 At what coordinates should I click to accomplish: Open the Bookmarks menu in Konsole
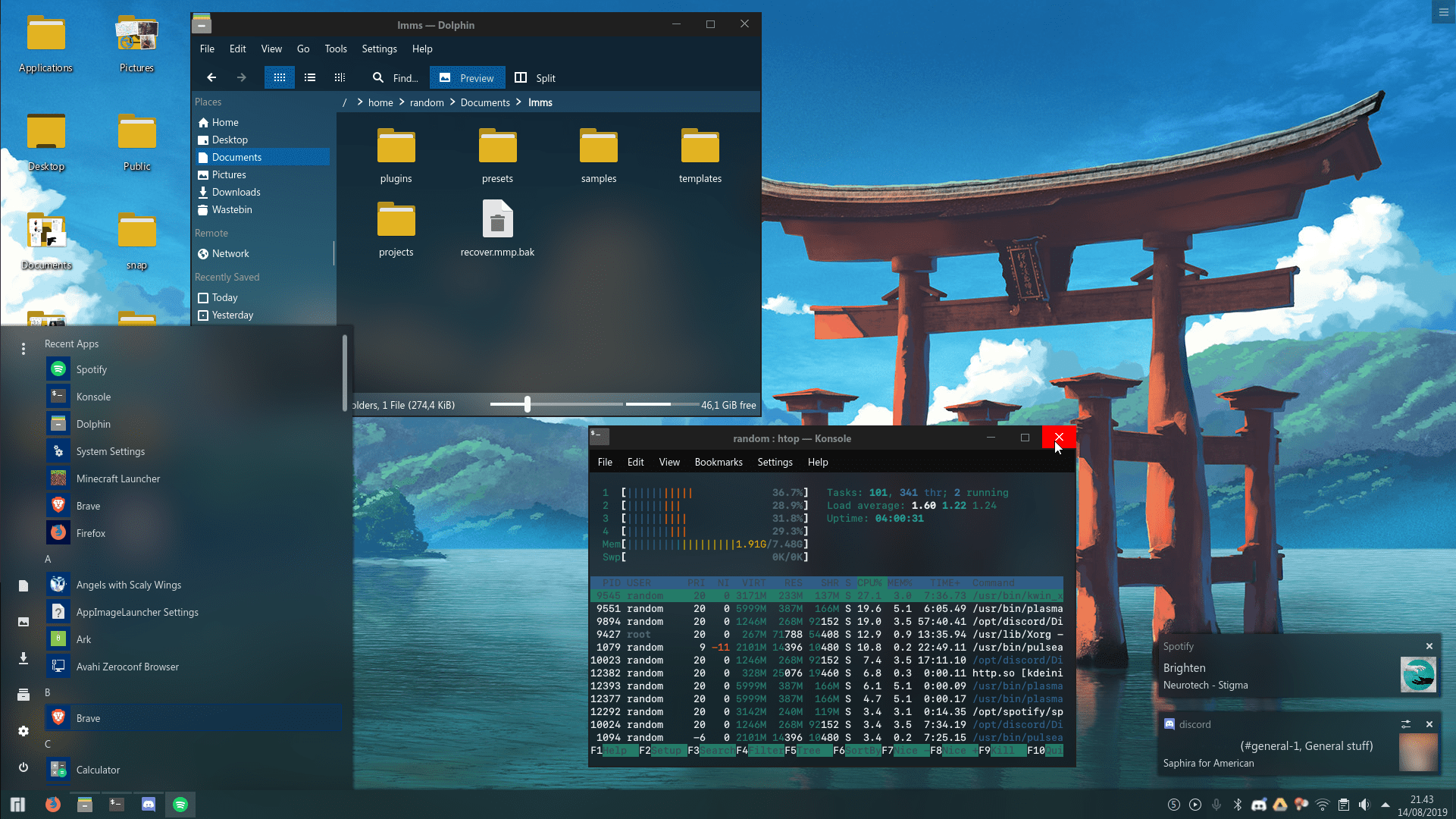click(x=718, y=462)
